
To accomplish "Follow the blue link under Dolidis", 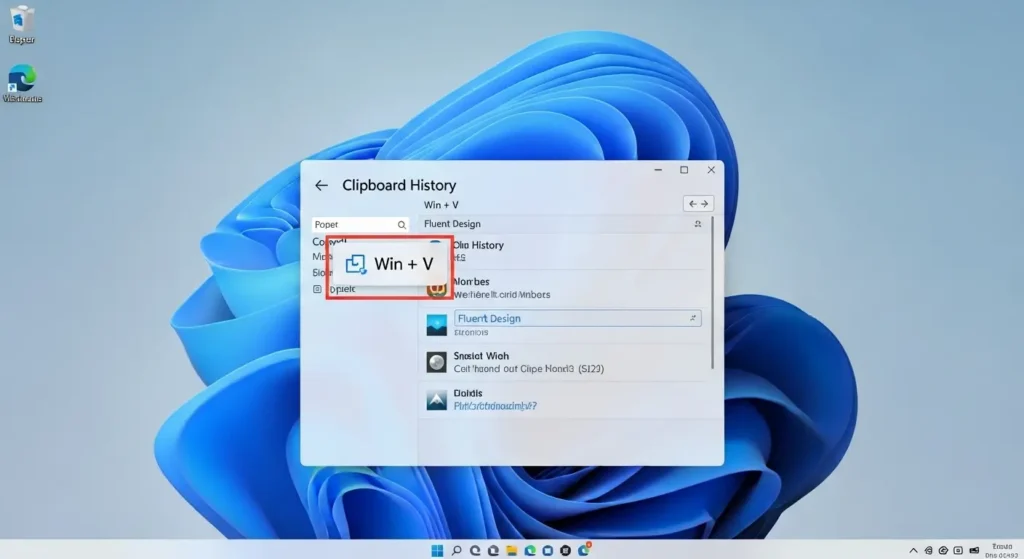I will 495,406.
